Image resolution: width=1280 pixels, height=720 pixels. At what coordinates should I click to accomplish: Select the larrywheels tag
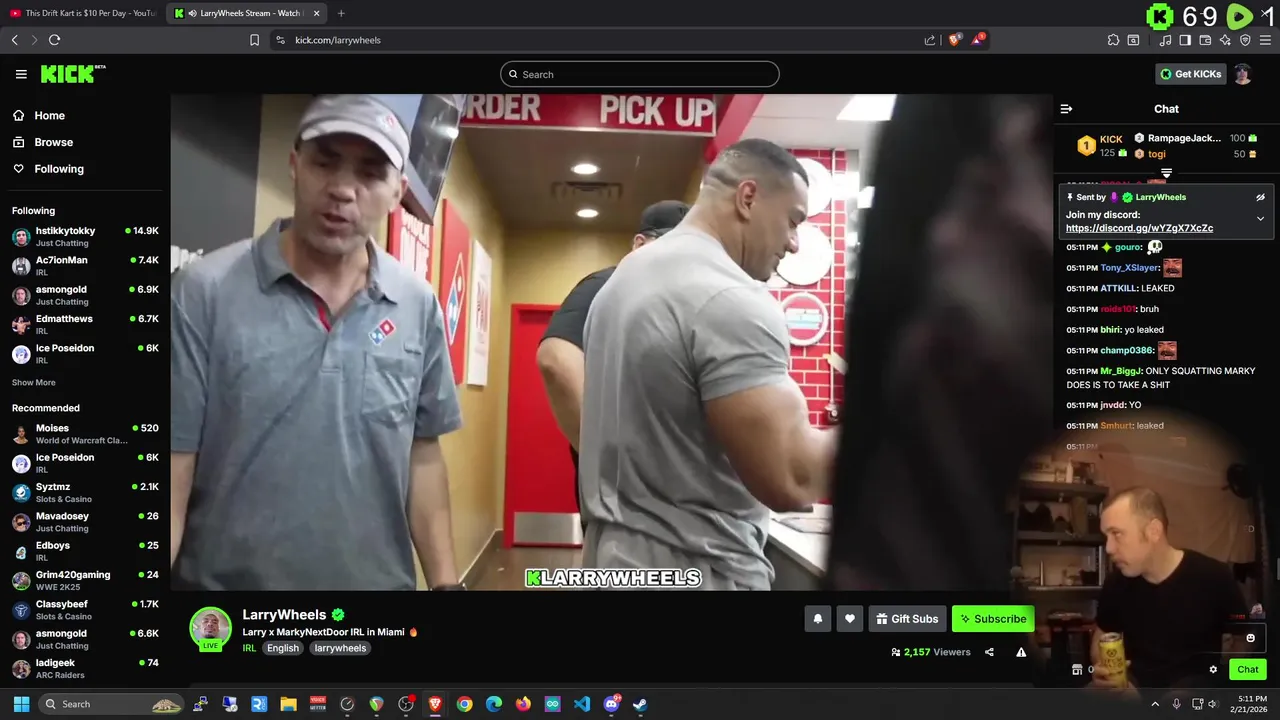340,648
